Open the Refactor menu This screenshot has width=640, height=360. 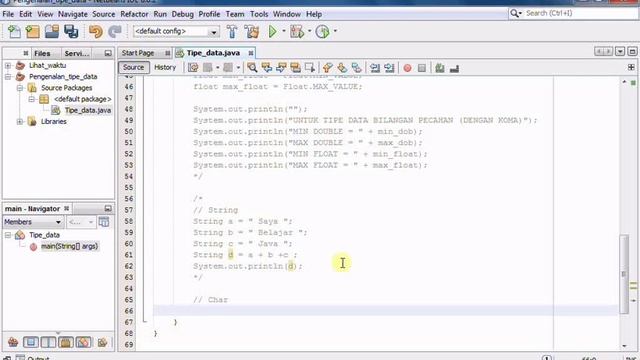(134, 14)
